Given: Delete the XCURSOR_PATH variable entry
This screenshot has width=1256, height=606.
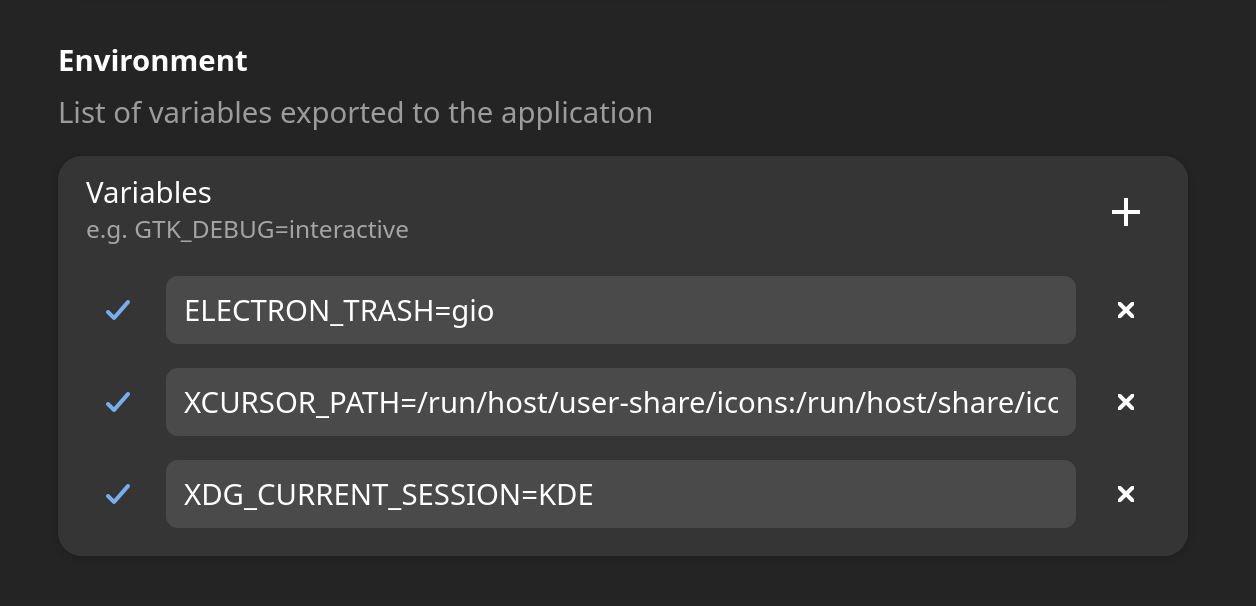Looking at the screenshot, I should coord(1126,402).
